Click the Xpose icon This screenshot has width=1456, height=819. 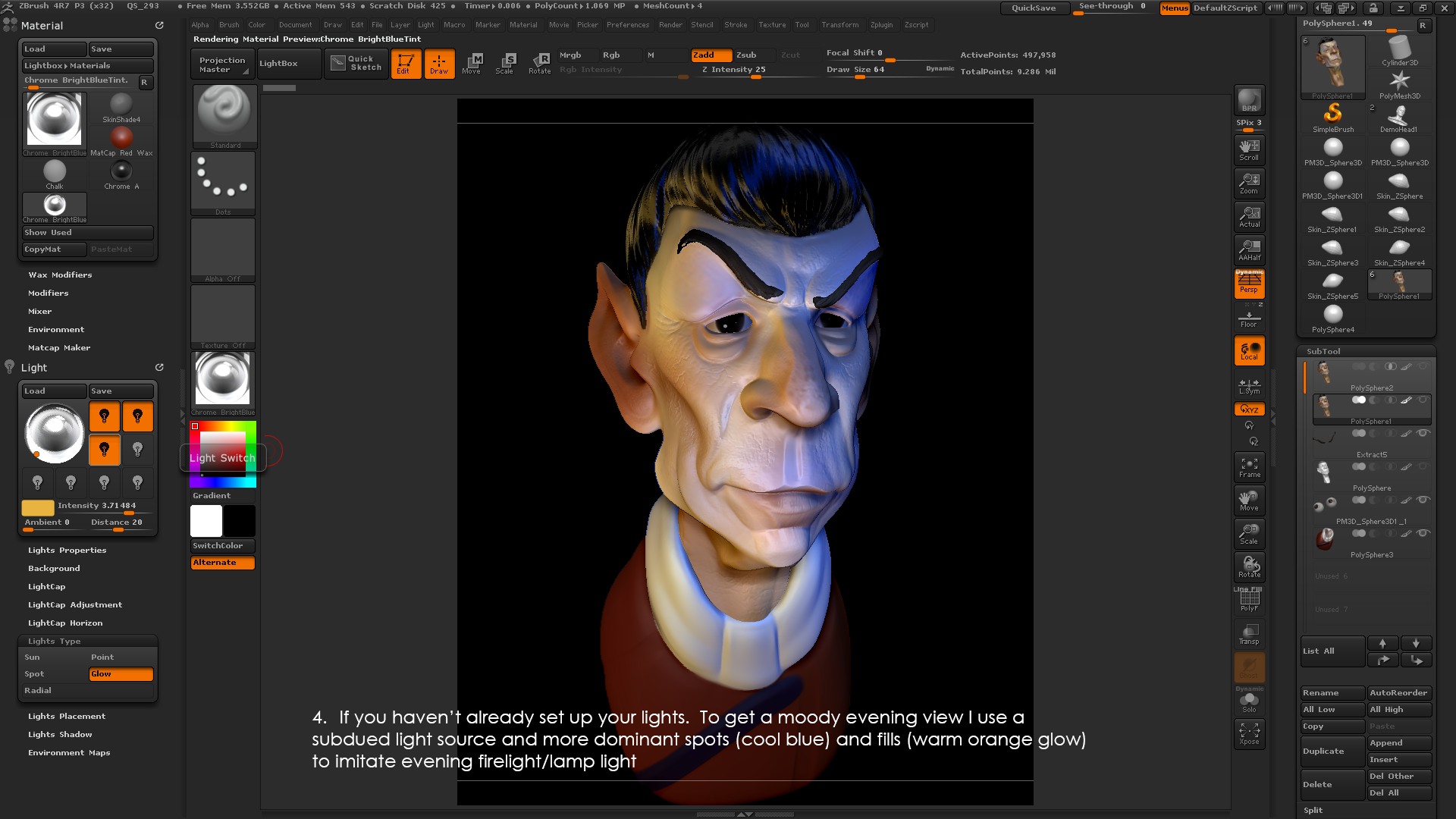click(1249, 733)
